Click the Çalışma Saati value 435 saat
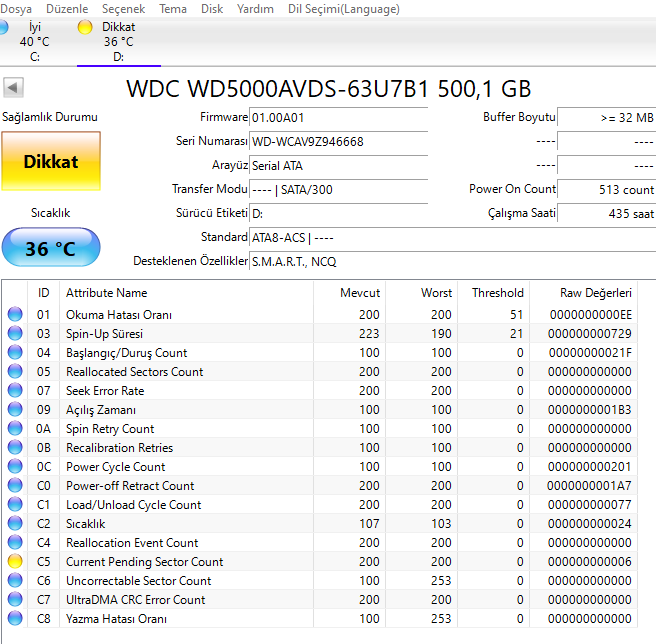 607,214
